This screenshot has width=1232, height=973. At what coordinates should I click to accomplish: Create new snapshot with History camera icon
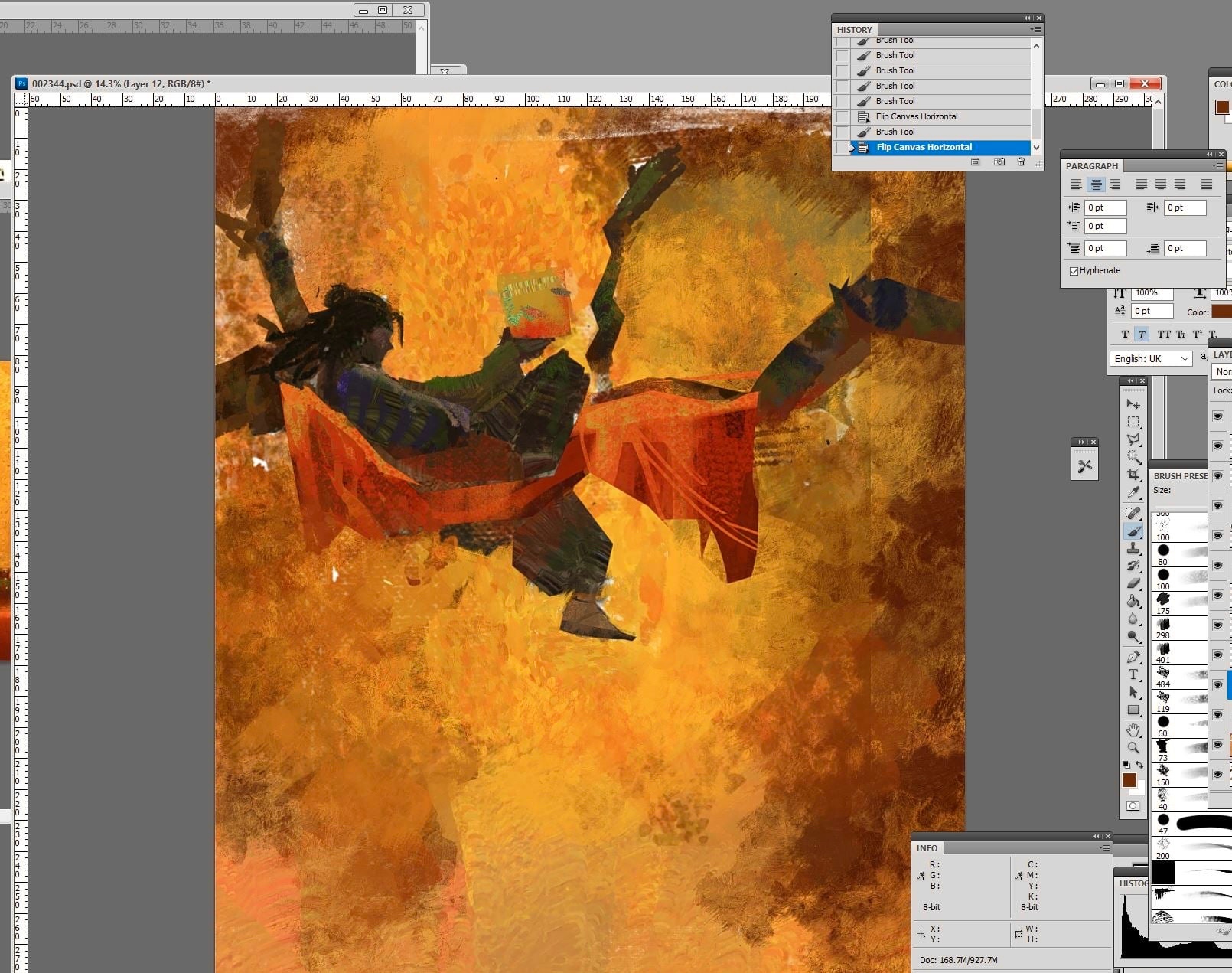coord(999,162)
